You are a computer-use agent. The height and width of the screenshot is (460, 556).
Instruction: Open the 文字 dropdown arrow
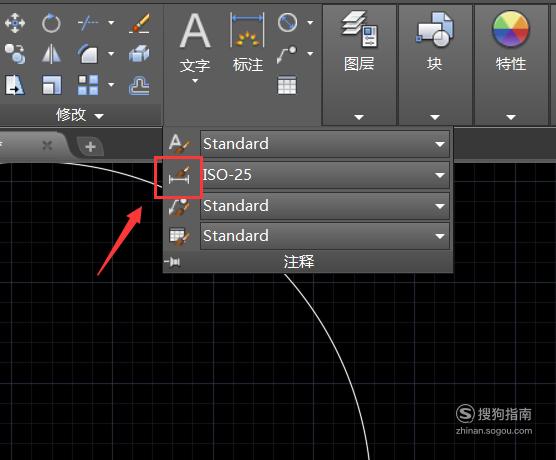(x=195, y=81)
